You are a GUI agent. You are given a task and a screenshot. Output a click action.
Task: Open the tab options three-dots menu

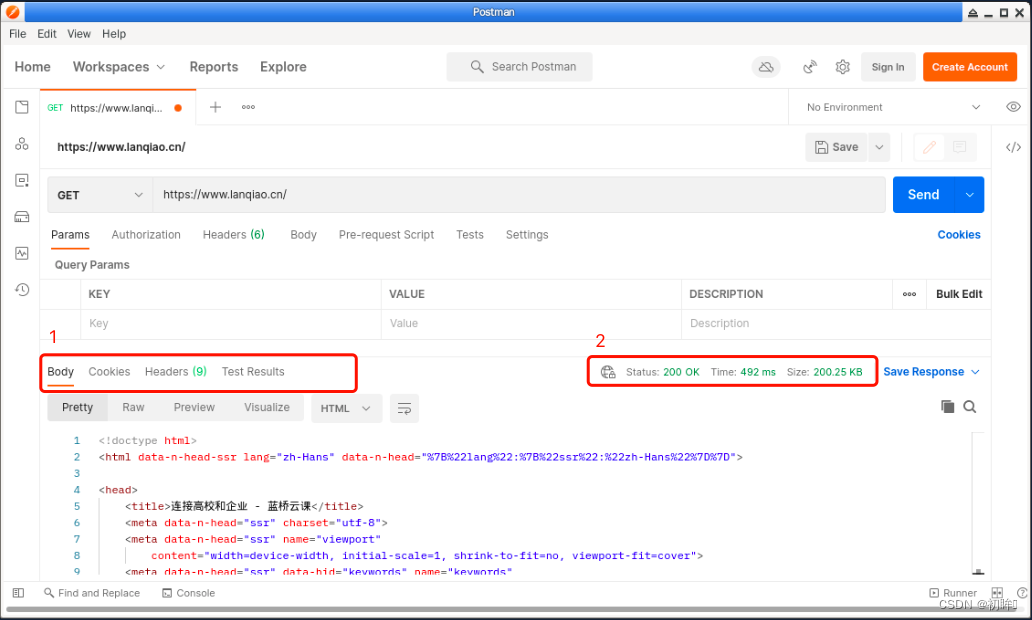click(x=248, y=107)
